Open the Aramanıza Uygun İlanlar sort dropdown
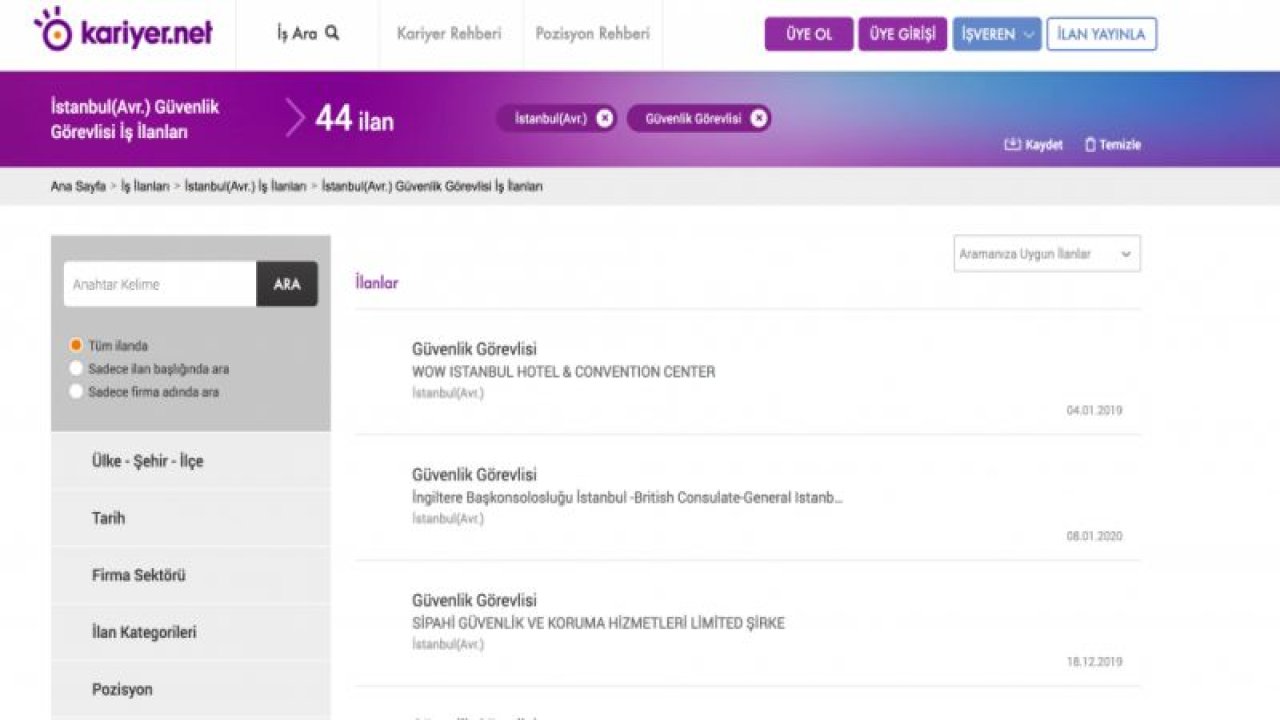Screen dimensions: 1280x720 tap(1046, 254)
